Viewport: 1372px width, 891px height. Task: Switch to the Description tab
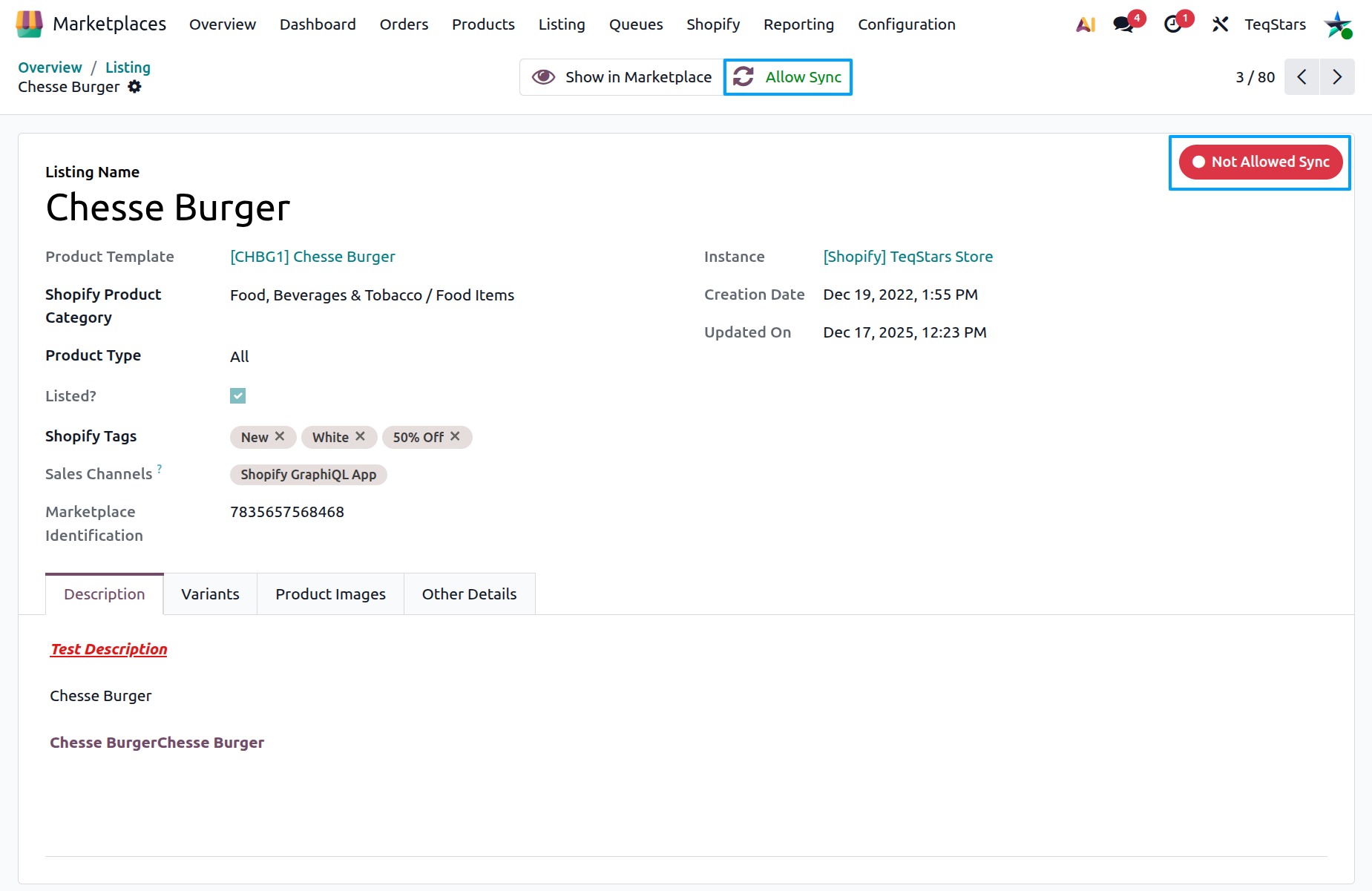105,594
